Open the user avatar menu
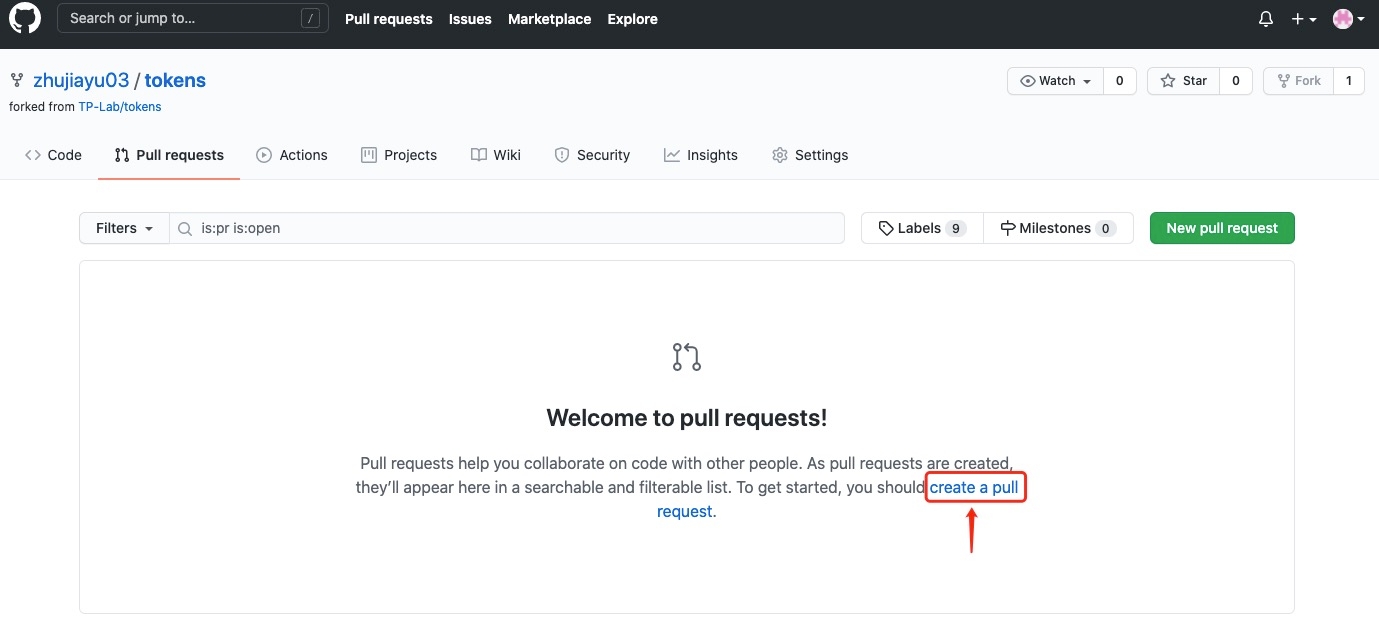 click(x=1348, y=19)
